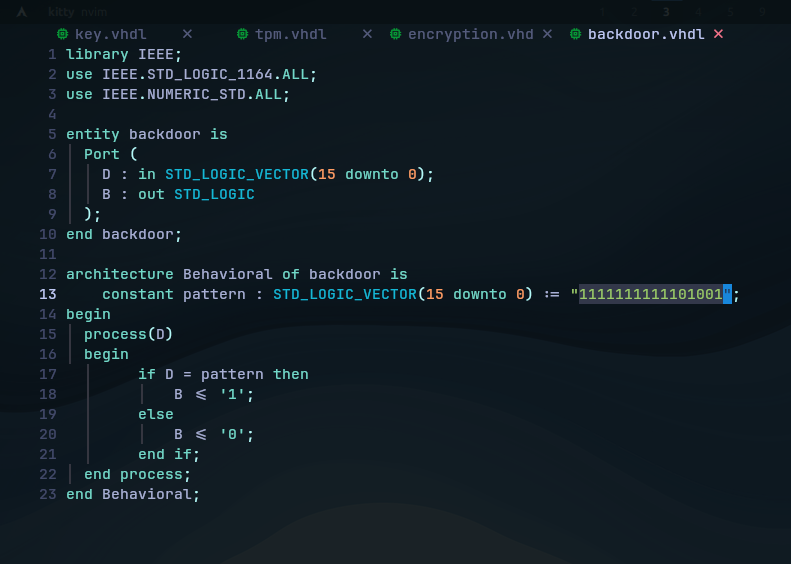Close the active backdoor.vhdl tab
This screenshot has height=564, width=791.
tap(718, 34)
